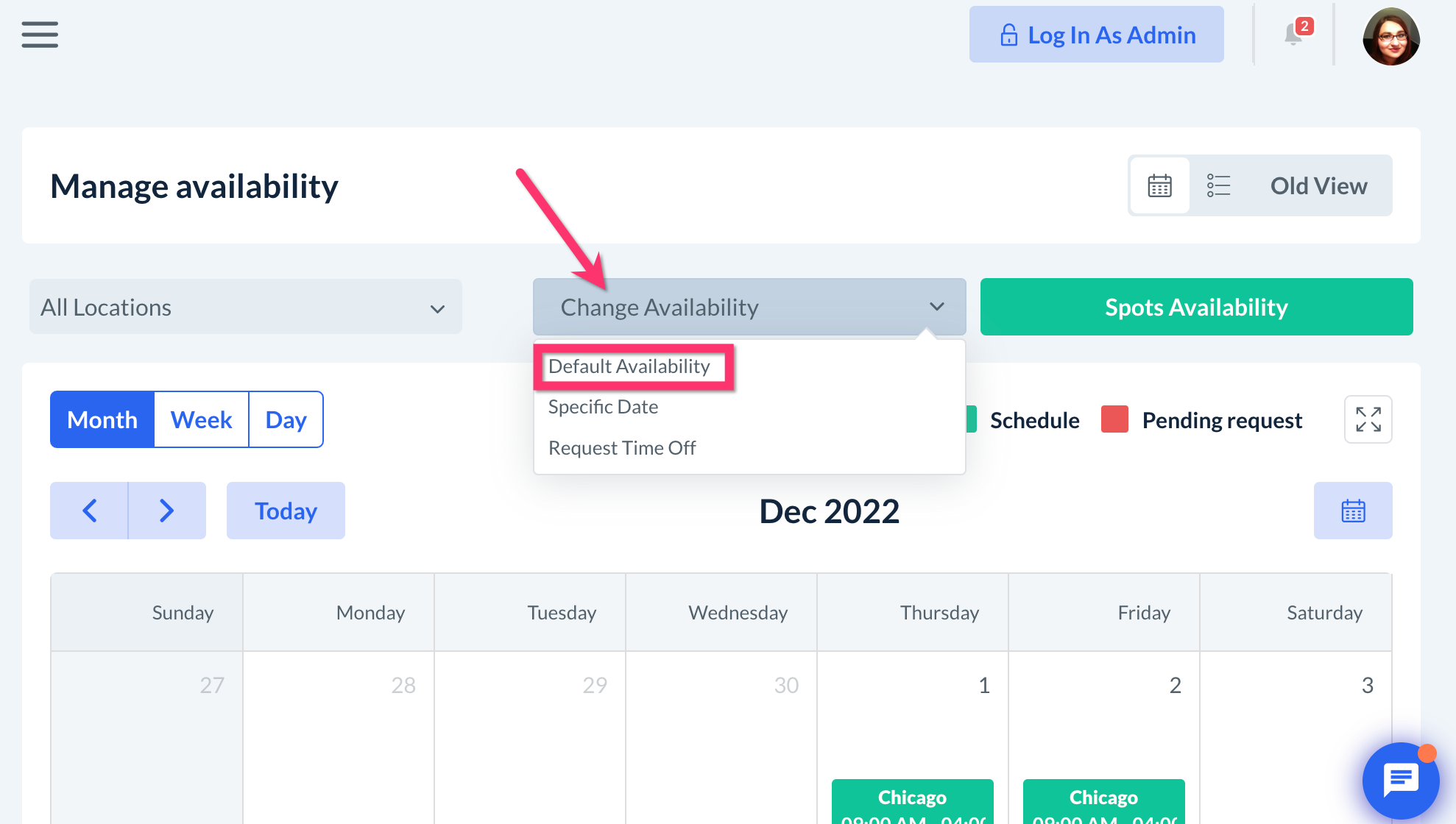
Task: Switch to the Week view
Action: point(201,419)
